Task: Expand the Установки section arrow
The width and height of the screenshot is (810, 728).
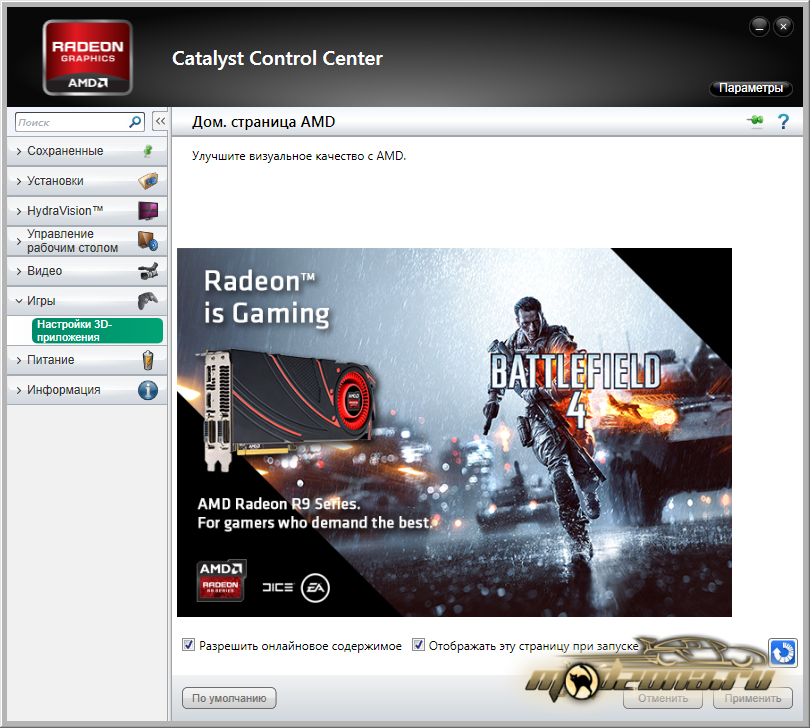Action: click(x=19, y=181)
